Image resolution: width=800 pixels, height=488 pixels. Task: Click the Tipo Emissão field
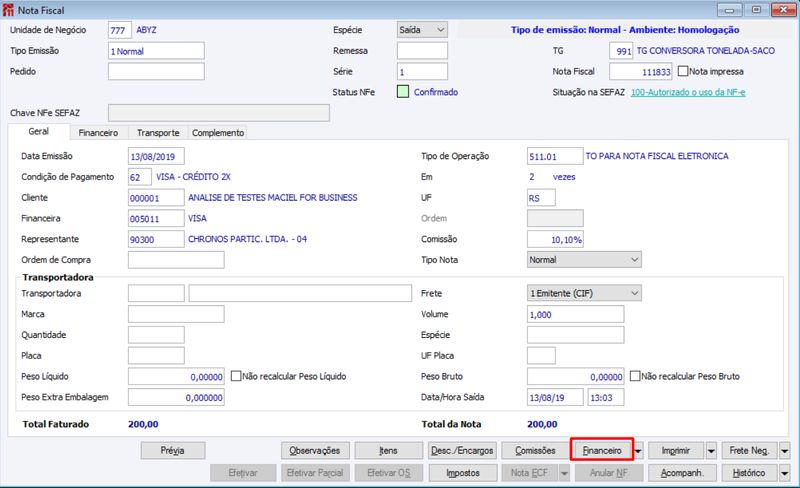click(156, 51)
